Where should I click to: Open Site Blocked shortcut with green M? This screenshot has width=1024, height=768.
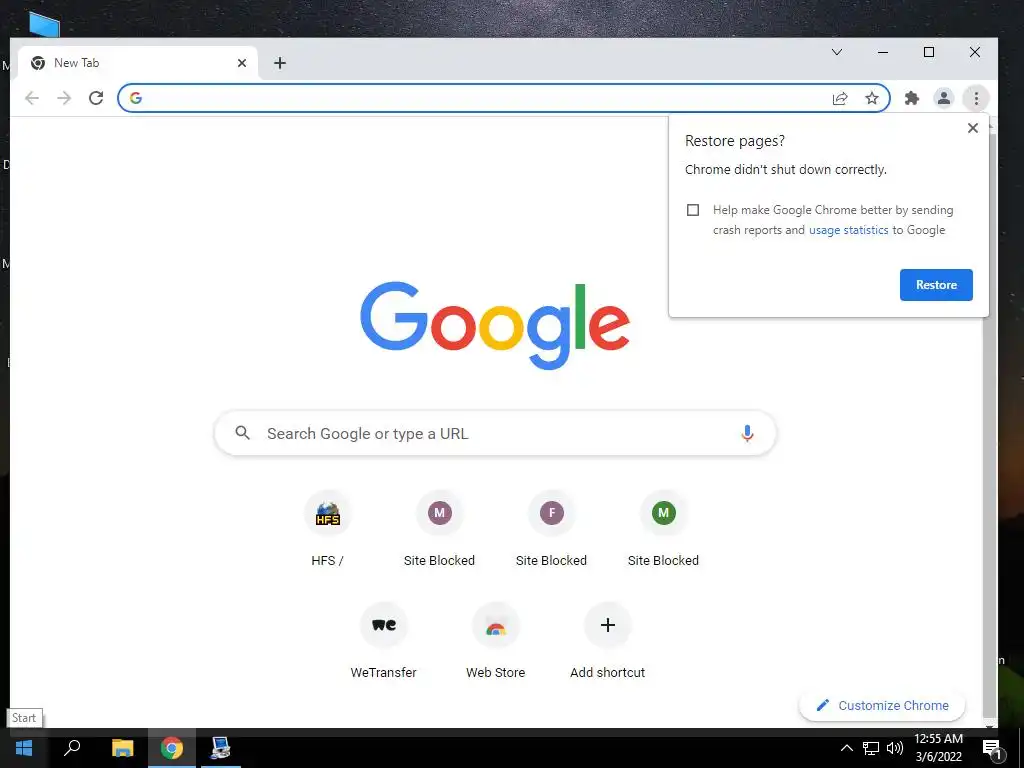(664, 529)
